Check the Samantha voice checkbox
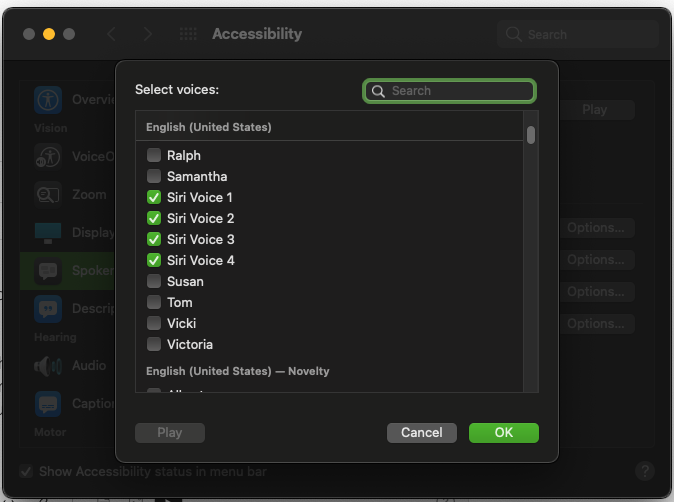The width and height of the screenshot is (674, 502). click(154, 176)
